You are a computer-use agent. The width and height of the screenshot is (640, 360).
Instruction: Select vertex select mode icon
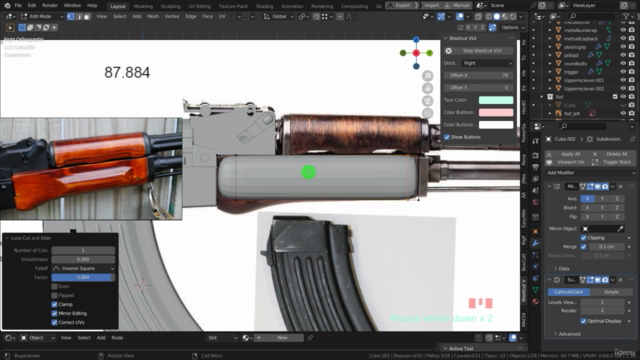71,17
